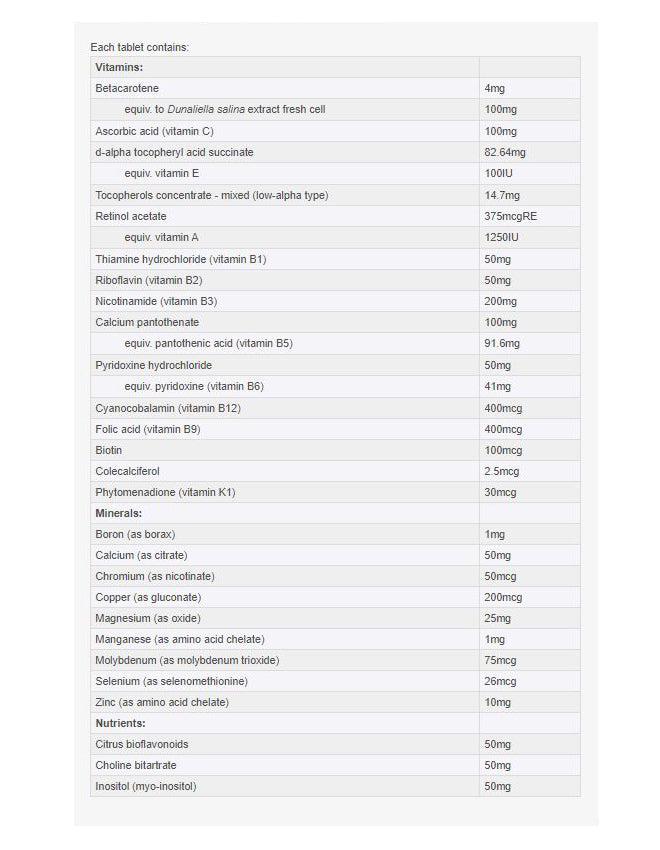Click the Selenium (as selenomethionine) row
Screen dimensions: 660x850
pos(171,681)
